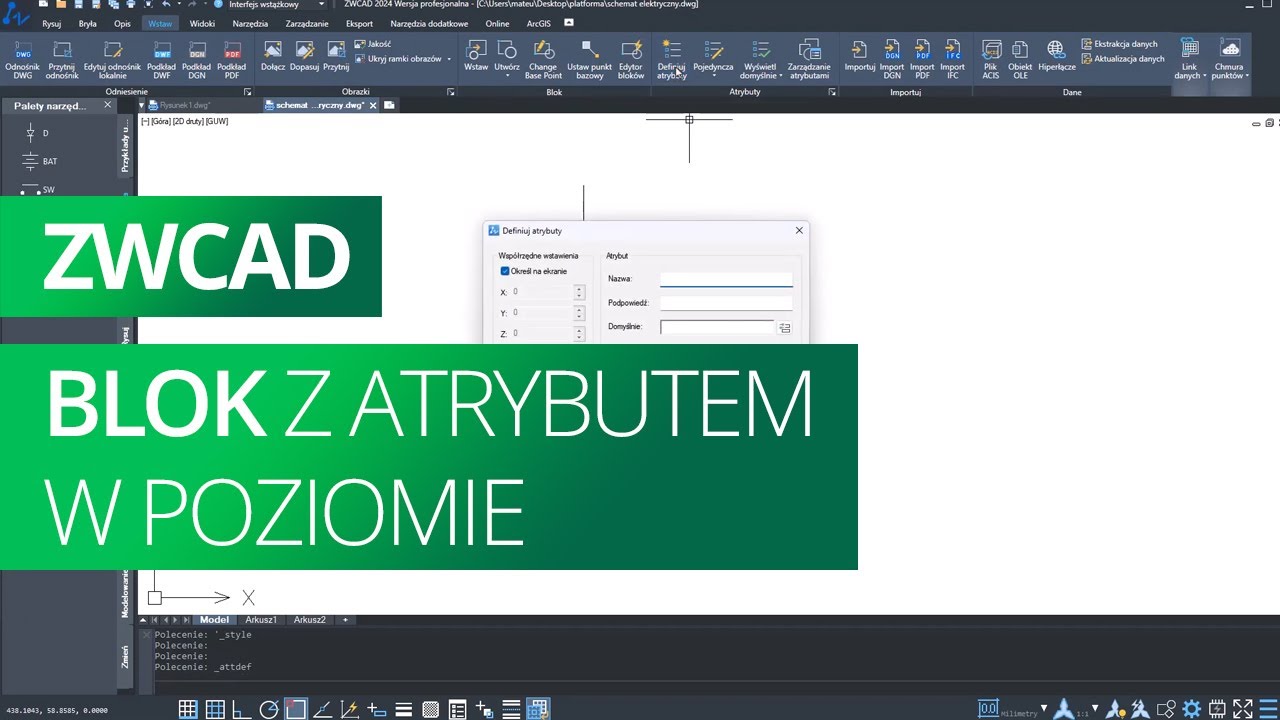
Task: Open the Atrybuty panel dialog launcher
Action: pos(832,92)
